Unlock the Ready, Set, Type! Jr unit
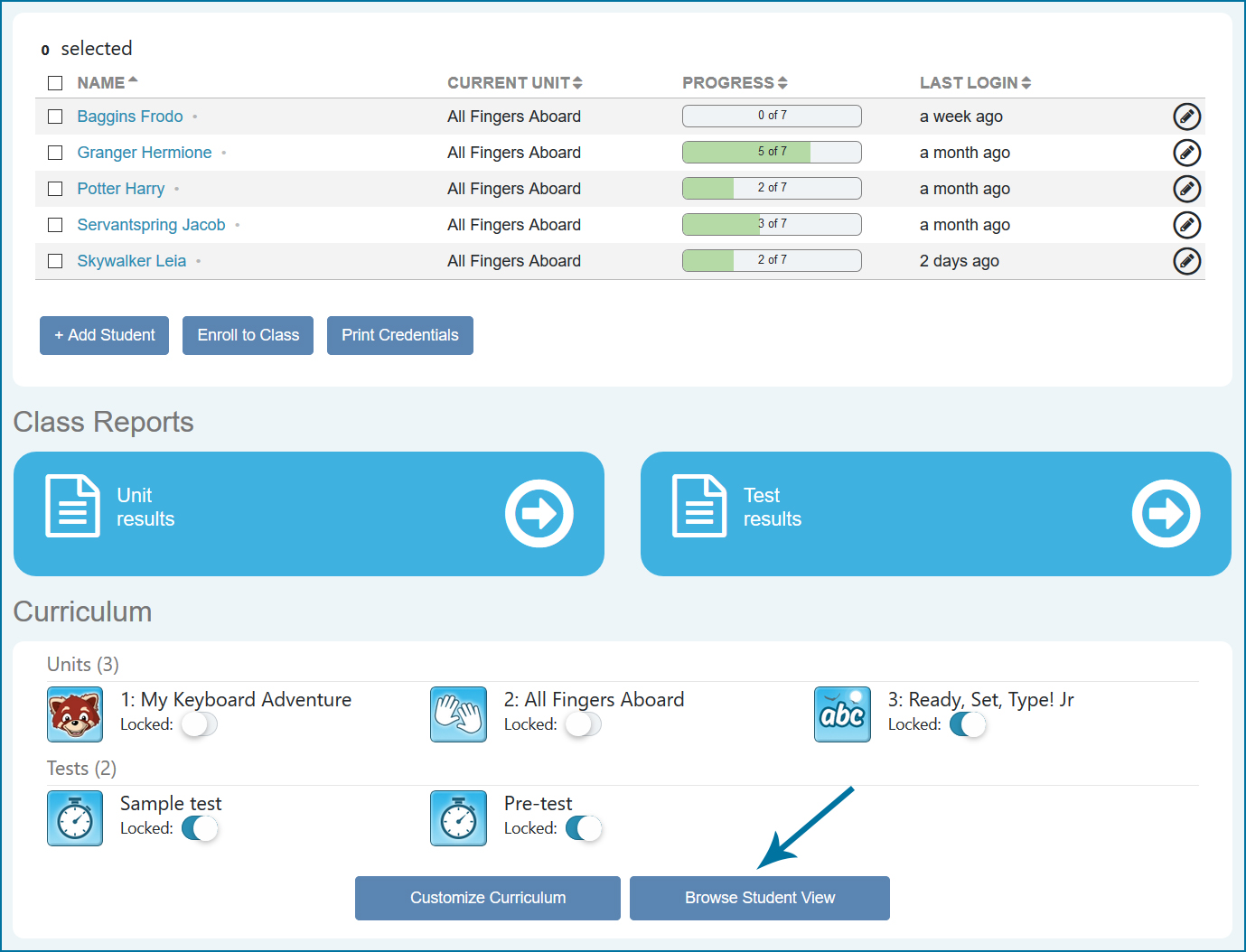Image resolution: width=1246 pixels, height=952 pixels. click(967, 724)
